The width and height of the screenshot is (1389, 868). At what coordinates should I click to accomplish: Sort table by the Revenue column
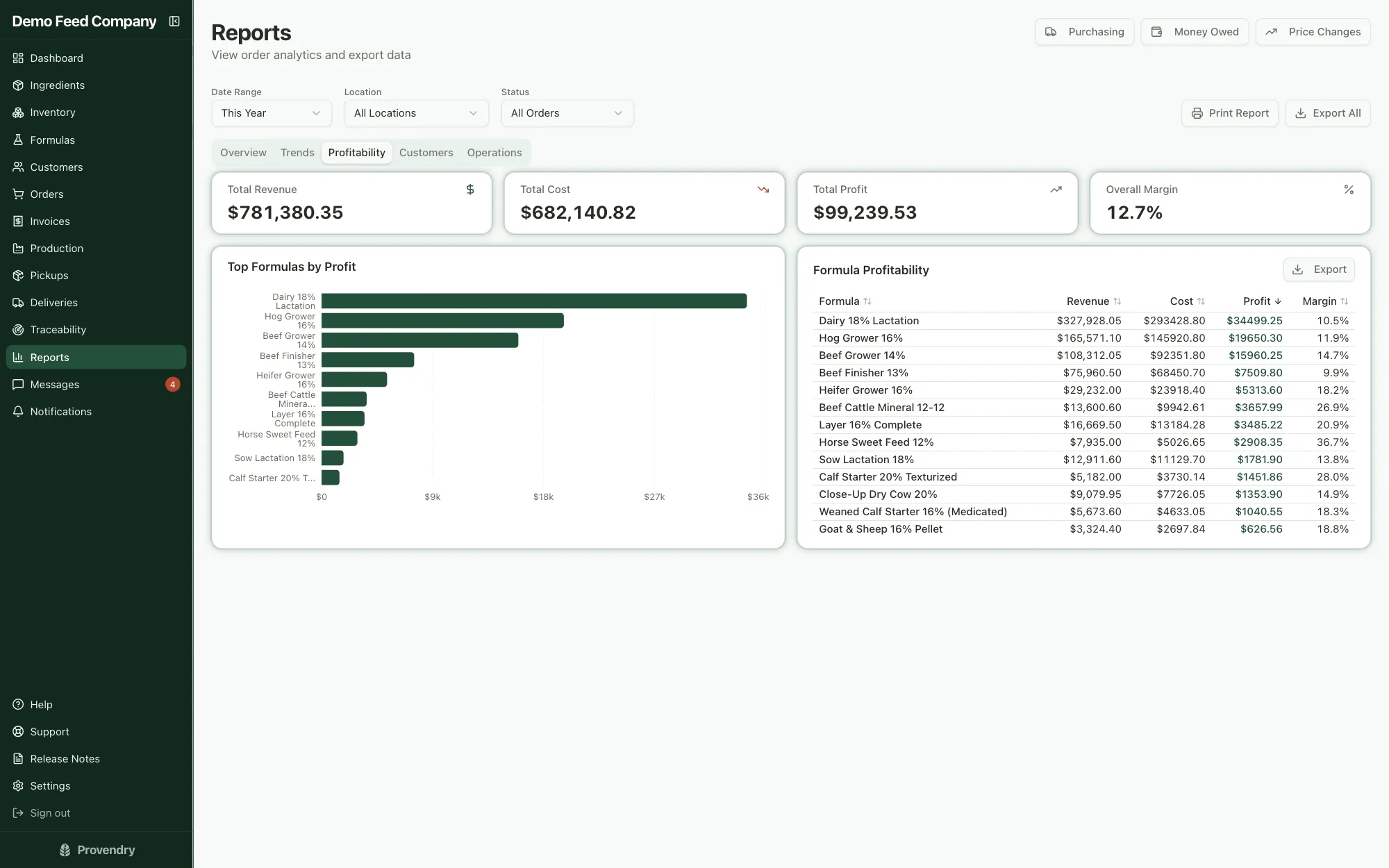point(1094,301)
